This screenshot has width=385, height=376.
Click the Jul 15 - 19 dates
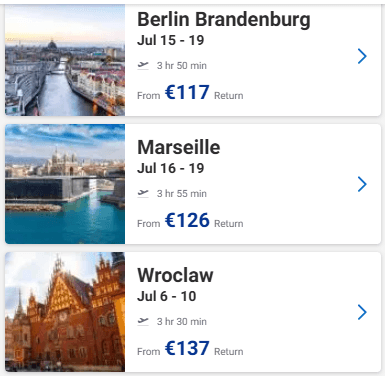(170, 40)
